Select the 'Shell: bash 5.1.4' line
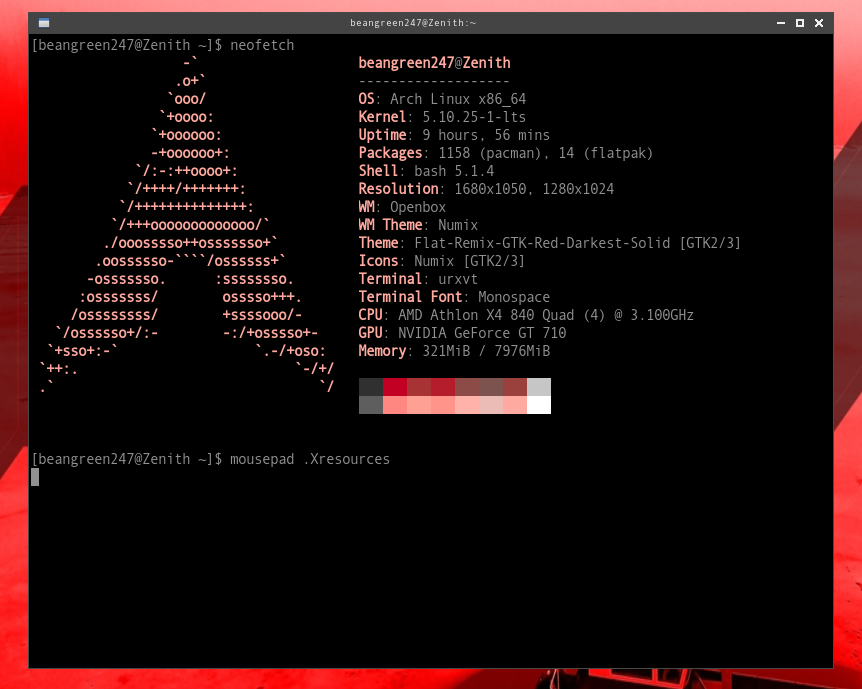 click(x=426, y=171)
